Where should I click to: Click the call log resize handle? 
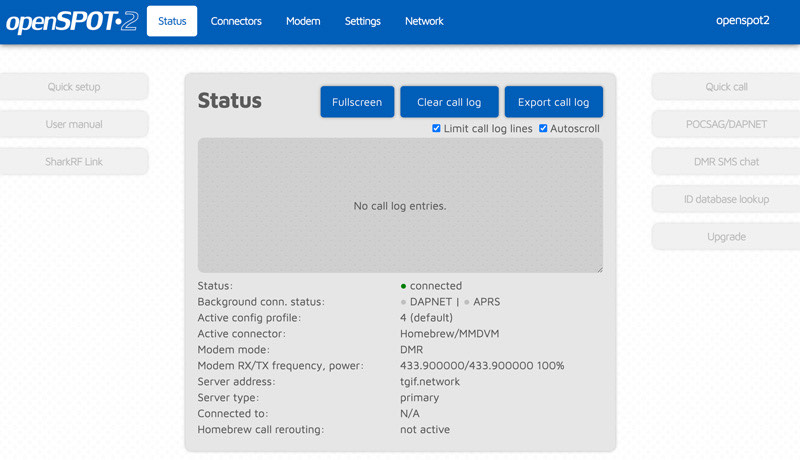pyautogui.click(x=599, y=269)
